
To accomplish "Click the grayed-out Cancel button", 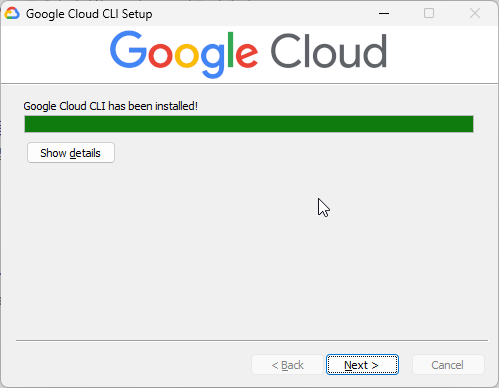I will point(448,365).
